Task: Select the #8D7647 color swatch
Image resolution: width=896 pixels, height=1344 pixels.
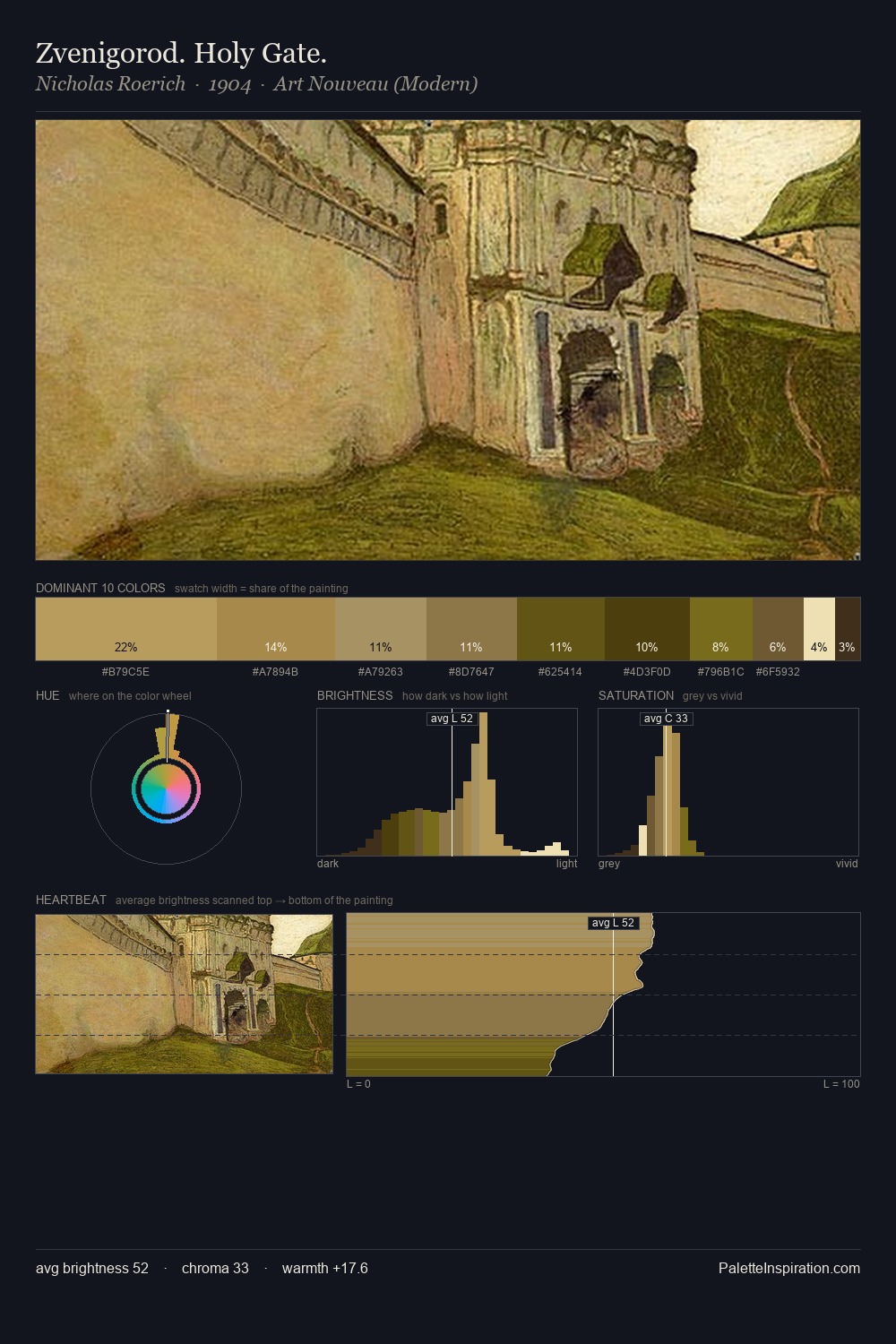Action: [x=471, y=629]
